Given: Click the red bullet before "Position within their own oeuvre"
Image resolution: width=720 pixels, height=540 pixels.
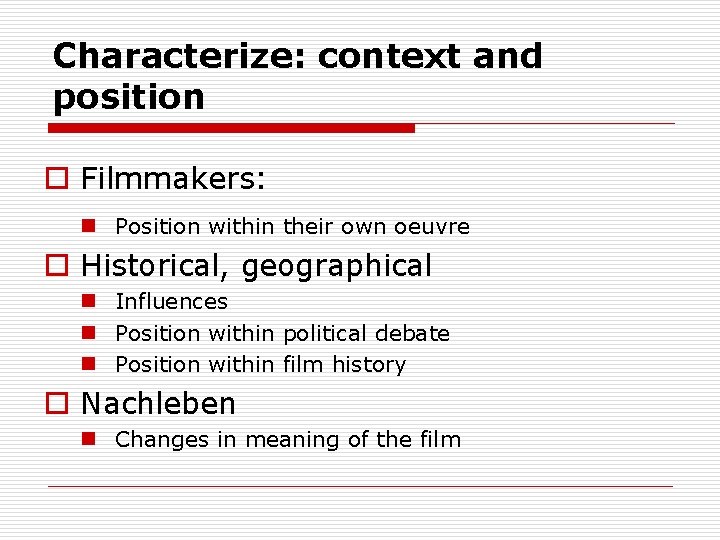Looking at the screenshot, I should pyautogui.click(x=88, y=226).
